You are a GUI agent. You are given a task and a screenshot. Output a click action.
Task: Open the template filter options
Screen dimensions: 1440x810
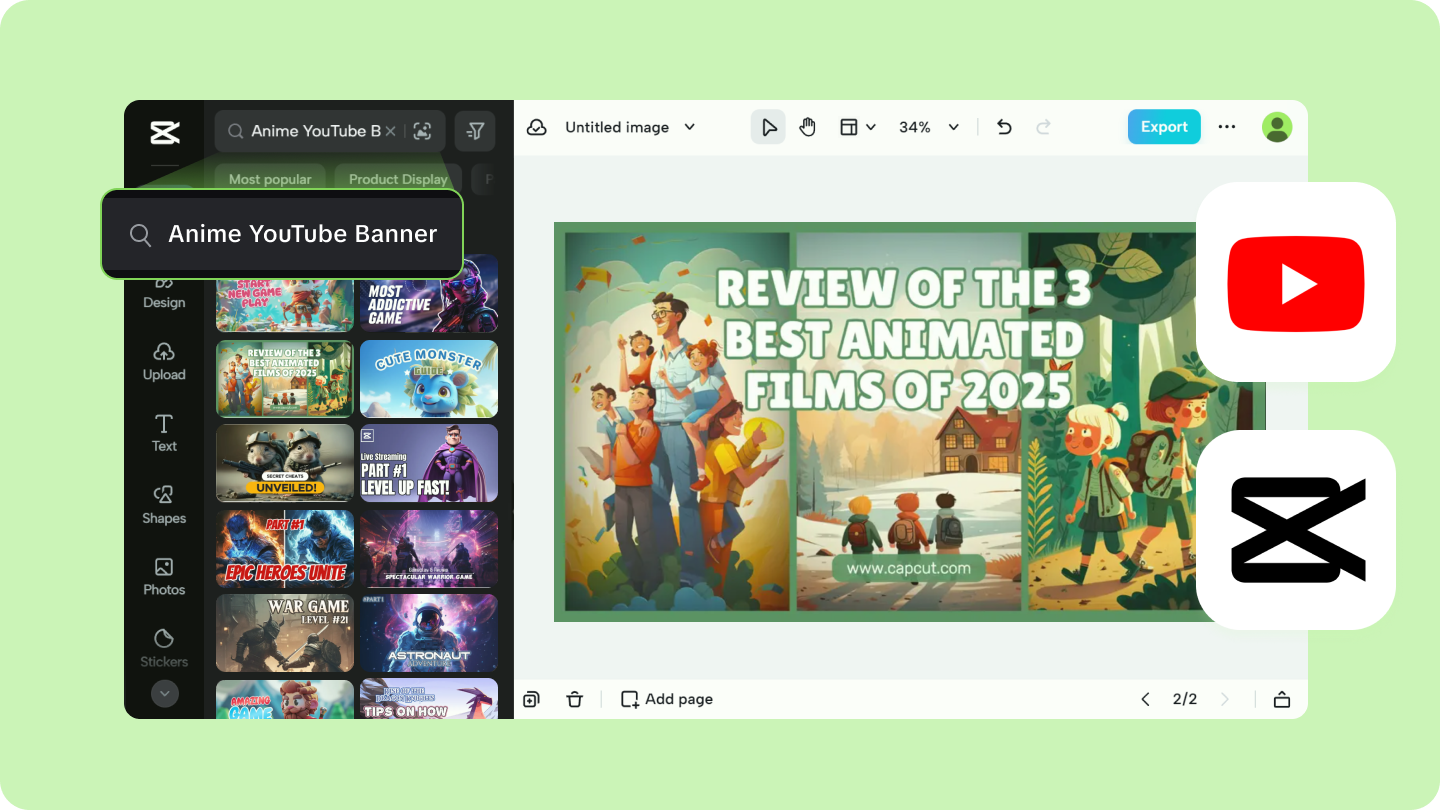click(475, 131)
